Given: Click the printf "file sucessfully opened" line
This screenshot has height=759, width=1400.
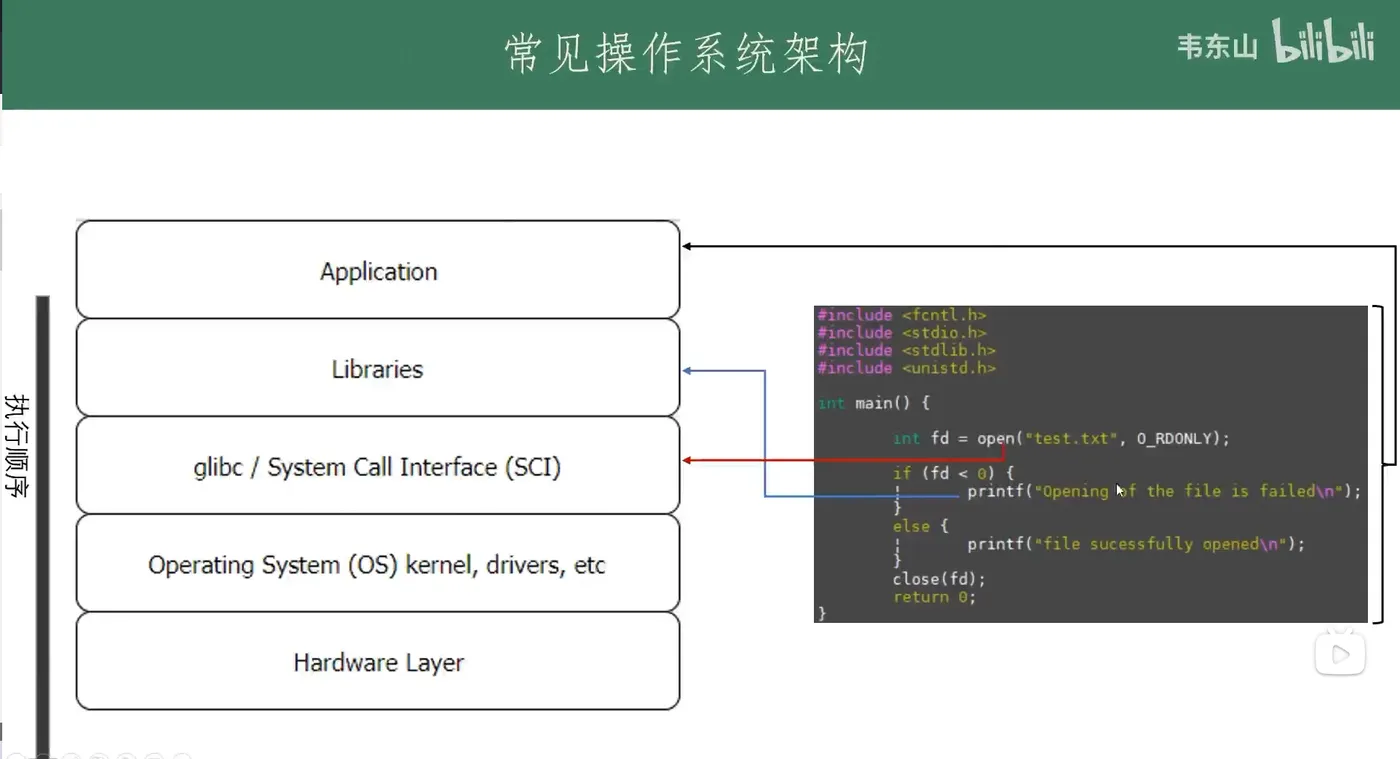Looking at the screenshot, I should (x=1136, y=544).
